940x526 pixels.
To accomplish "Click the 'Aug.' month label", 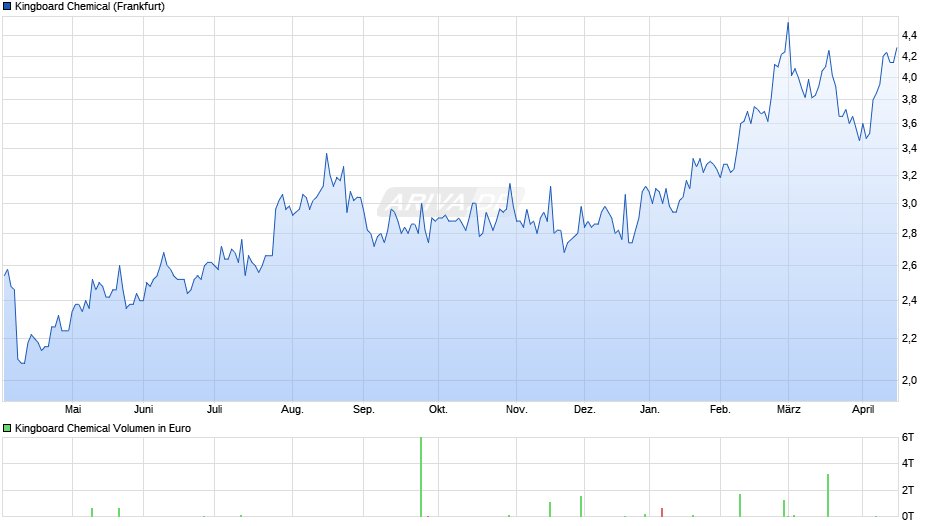I will [292, 410].
